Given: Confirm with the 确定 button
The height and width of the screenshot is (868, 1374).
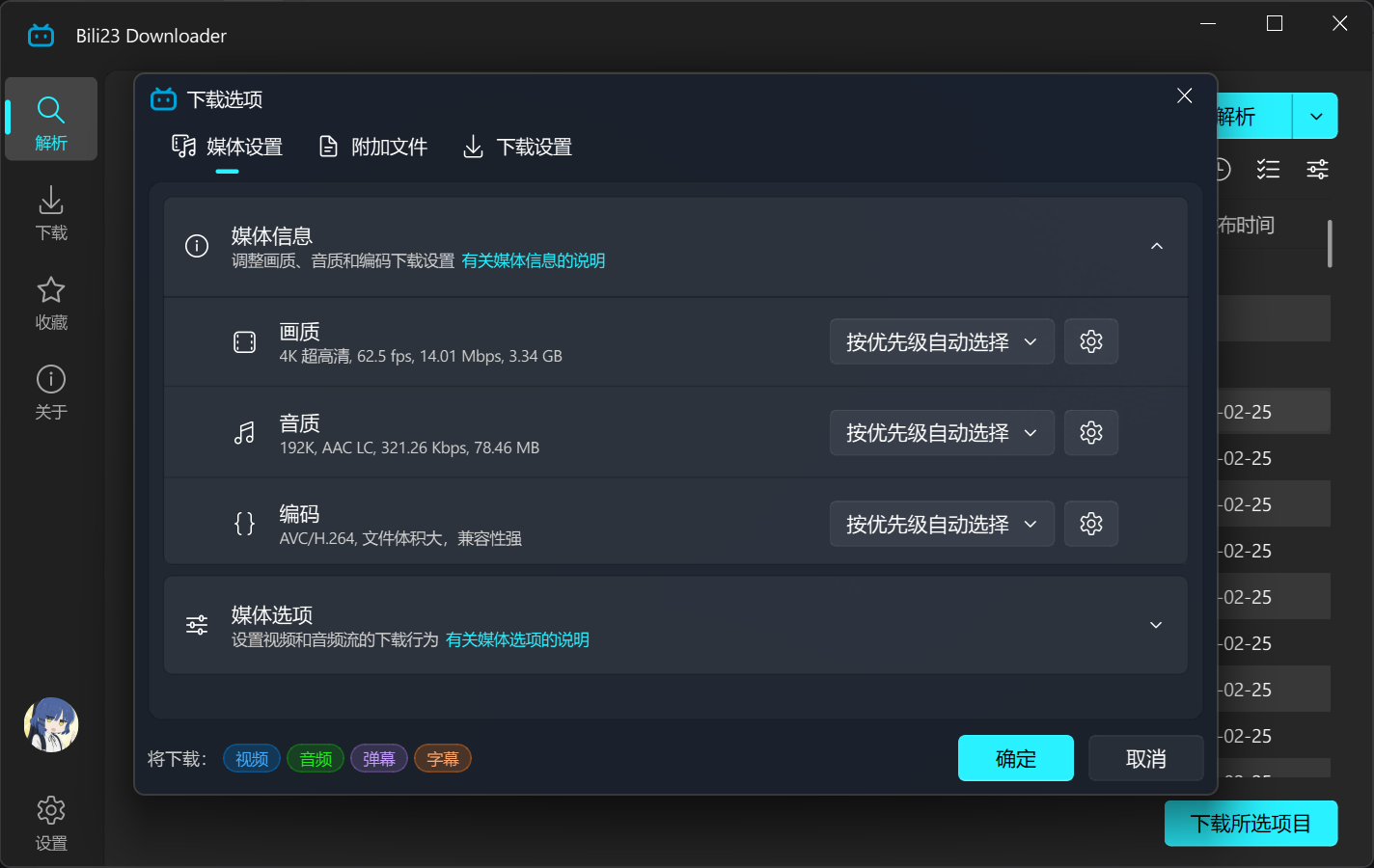Looking at the screenshot, I should [1016, 758].
